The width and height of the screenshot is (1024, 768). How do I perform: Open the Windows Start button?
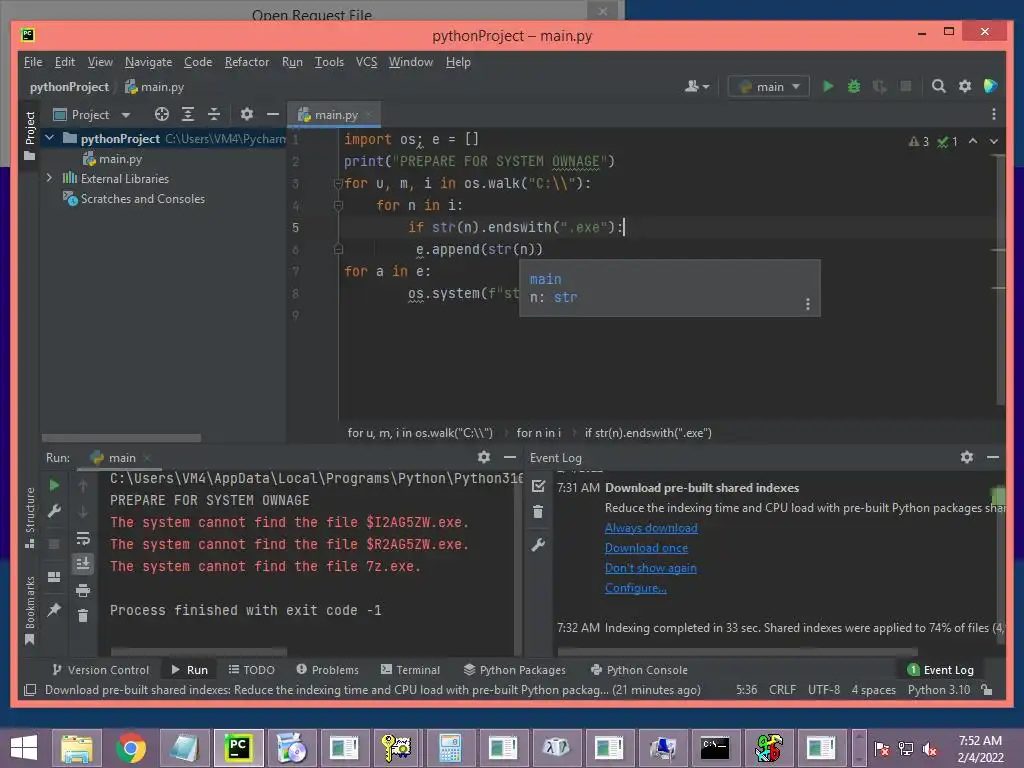point(24,748)
